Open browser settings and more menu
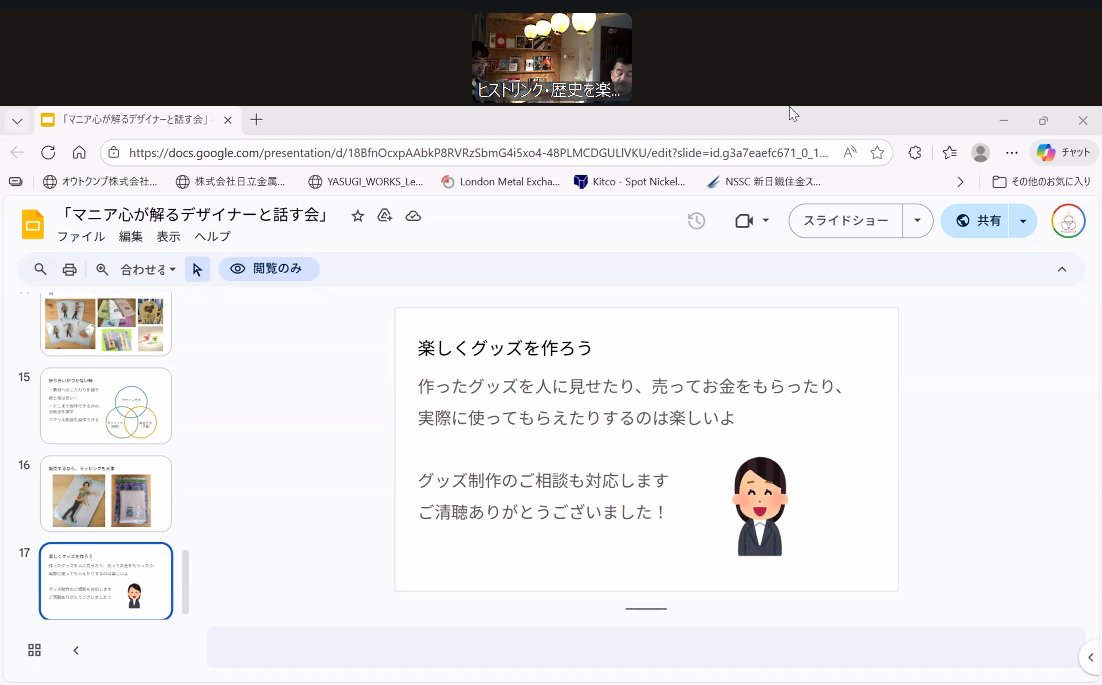 point(1011,152)
